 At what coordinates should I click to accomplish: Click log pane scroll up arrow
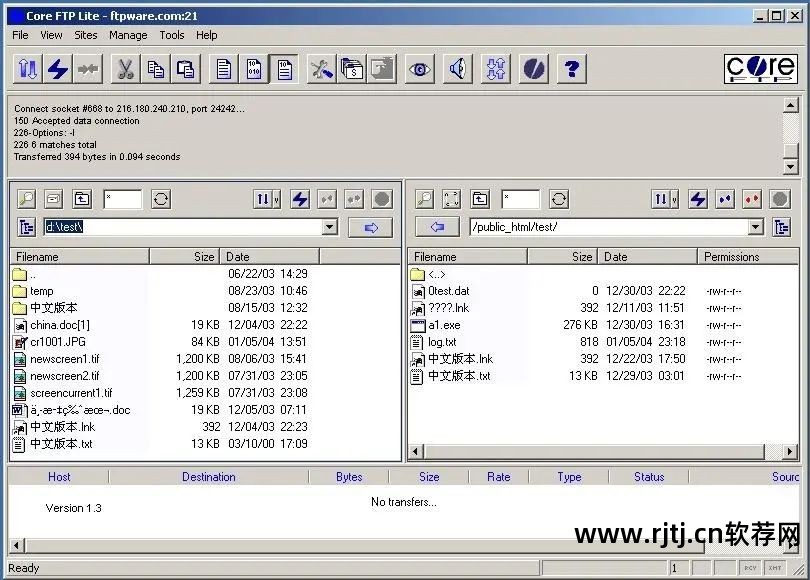(791, 105)
